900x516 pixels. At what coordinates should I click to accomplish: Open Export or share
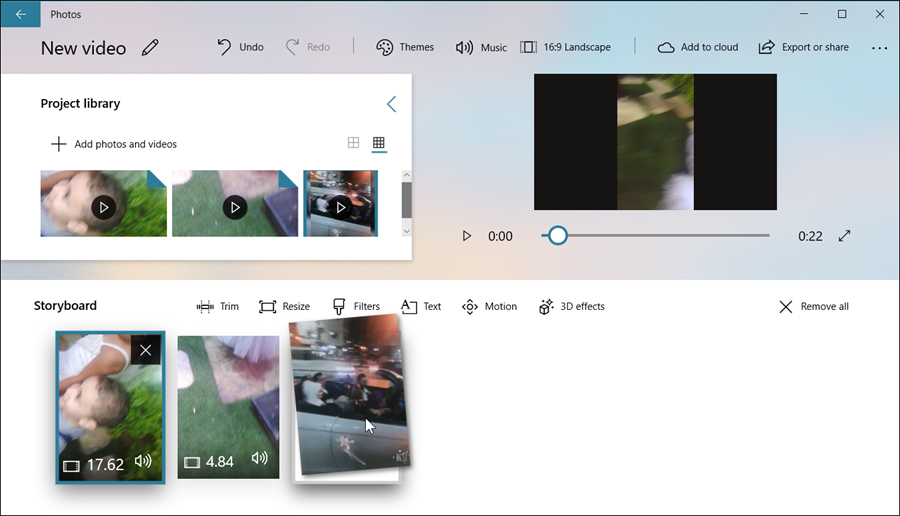coord(803,47)
